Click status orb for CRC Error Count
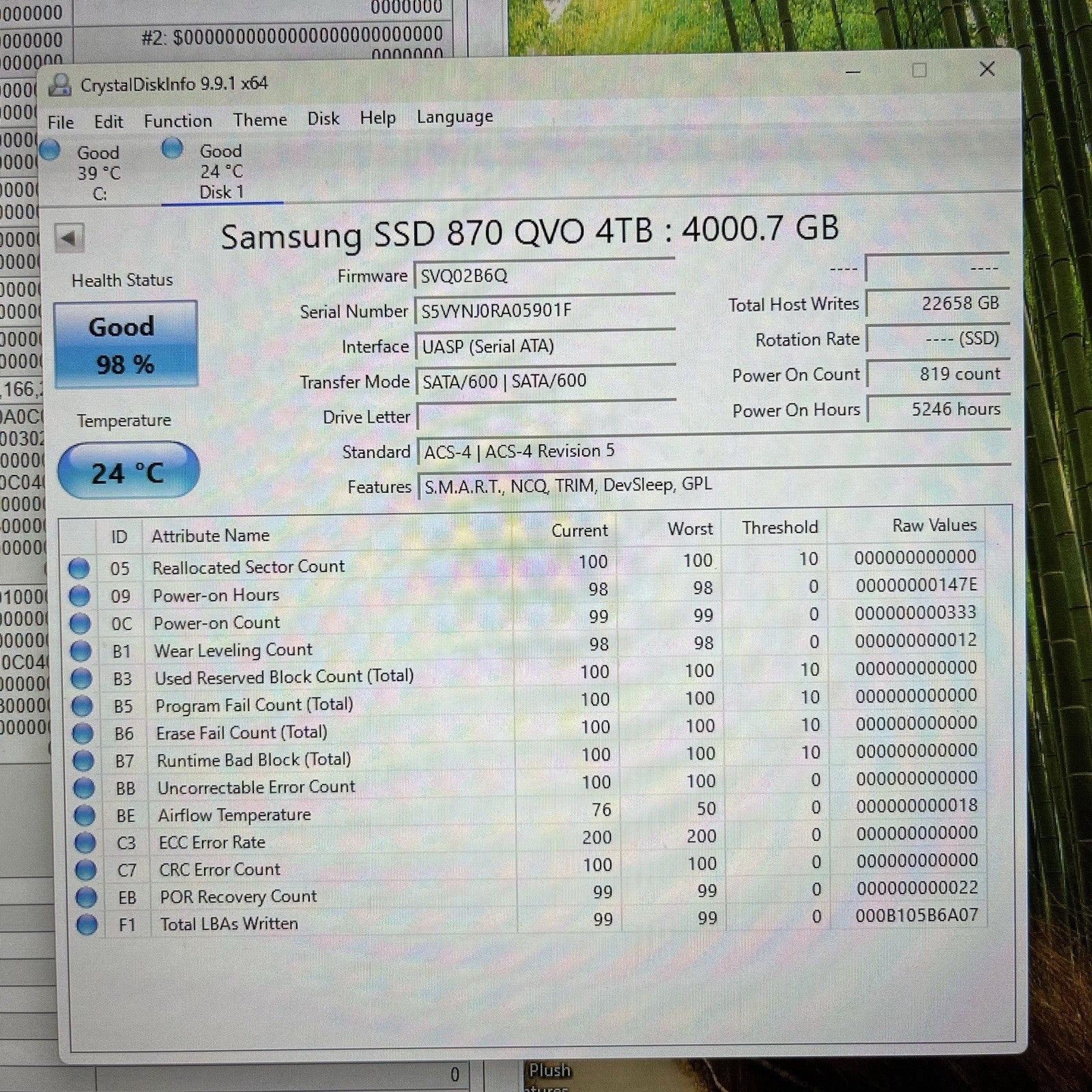This screenshot has width=1092, height=1092. [x=86, y=870]
